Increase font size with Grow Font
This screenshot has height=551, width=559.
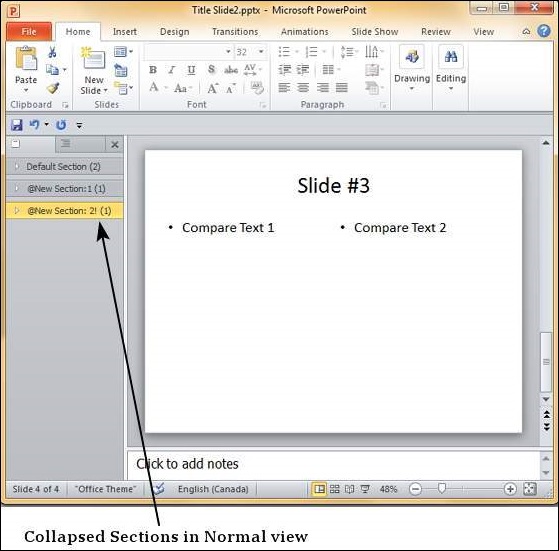click(x=212, y=88)
